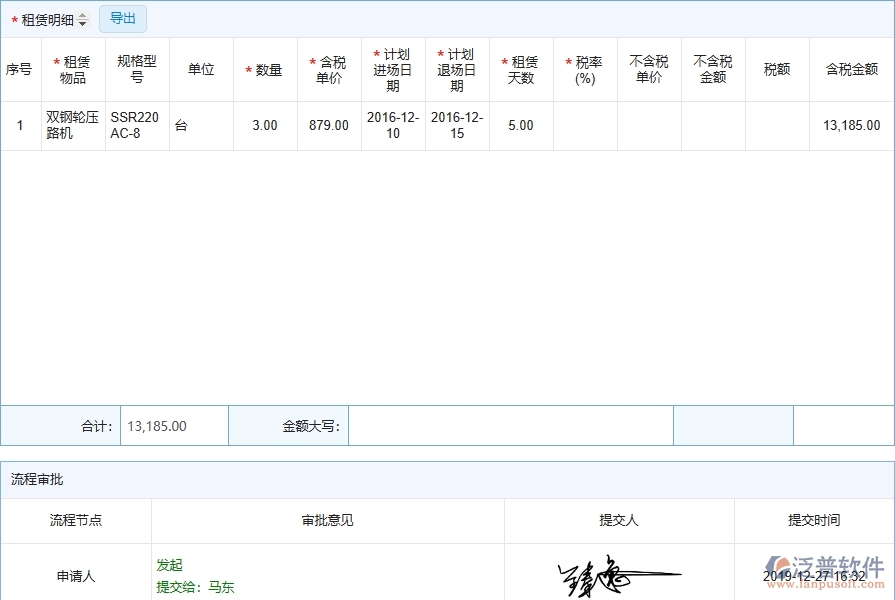Click the 导出 export button
Viewport: 895px width, 600px height.
coord(122,18)
